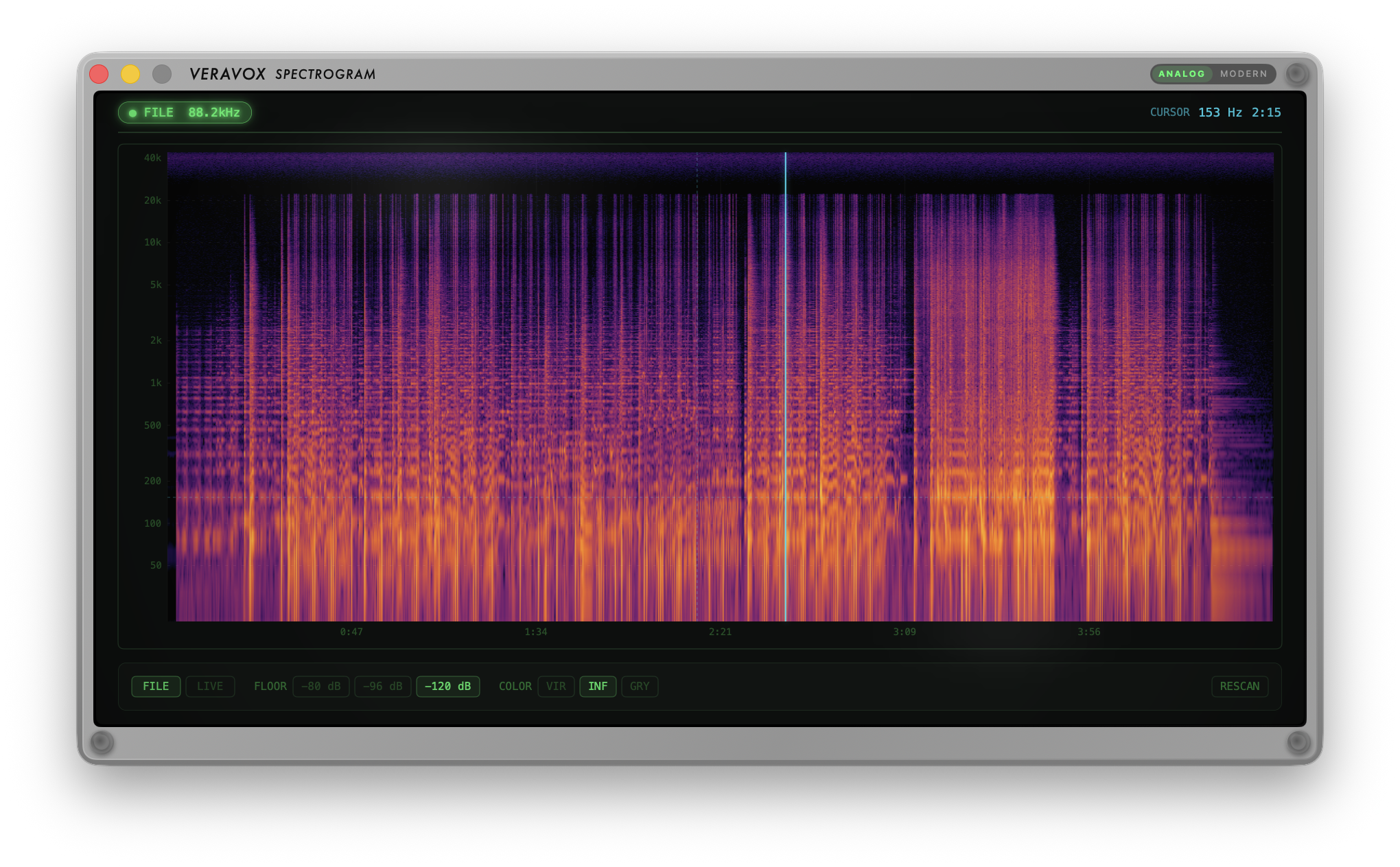
Task: Click the FLOOR label
Action: [270, 687]
